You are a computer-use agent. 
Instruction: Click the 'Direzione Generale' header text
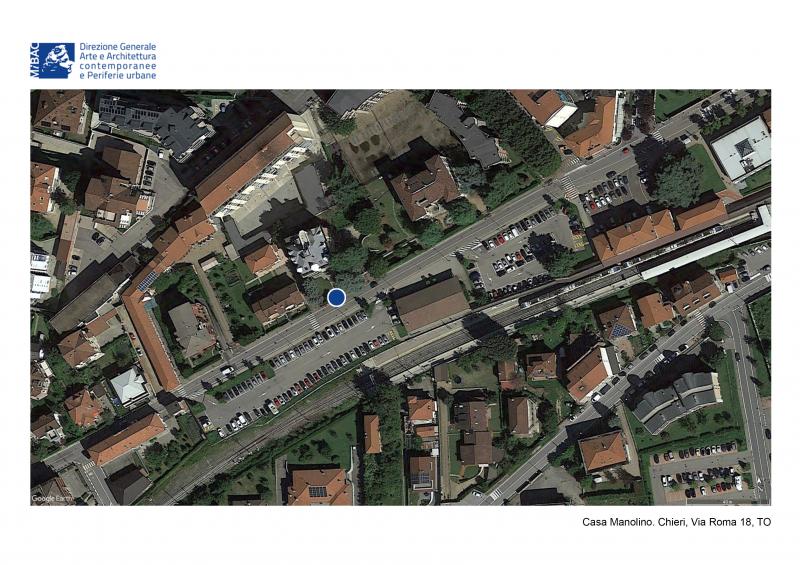117,47
